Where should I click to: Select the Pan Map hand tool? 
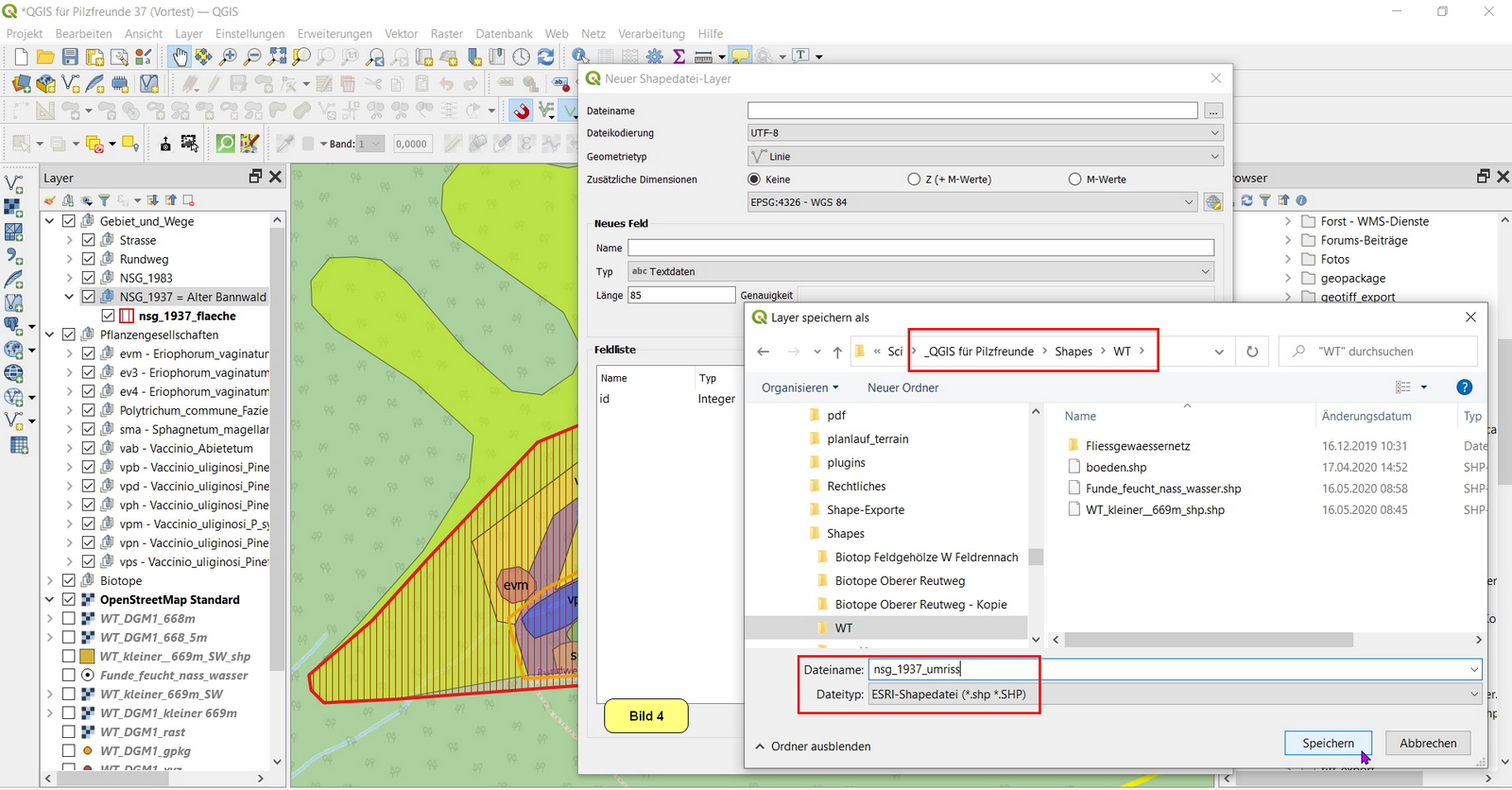179,58
